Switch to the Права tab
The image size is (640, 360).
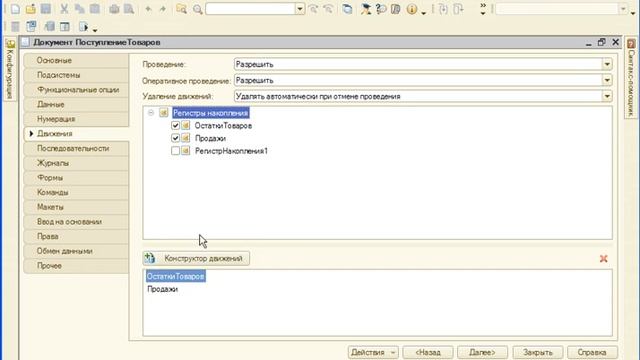(76, 236)
